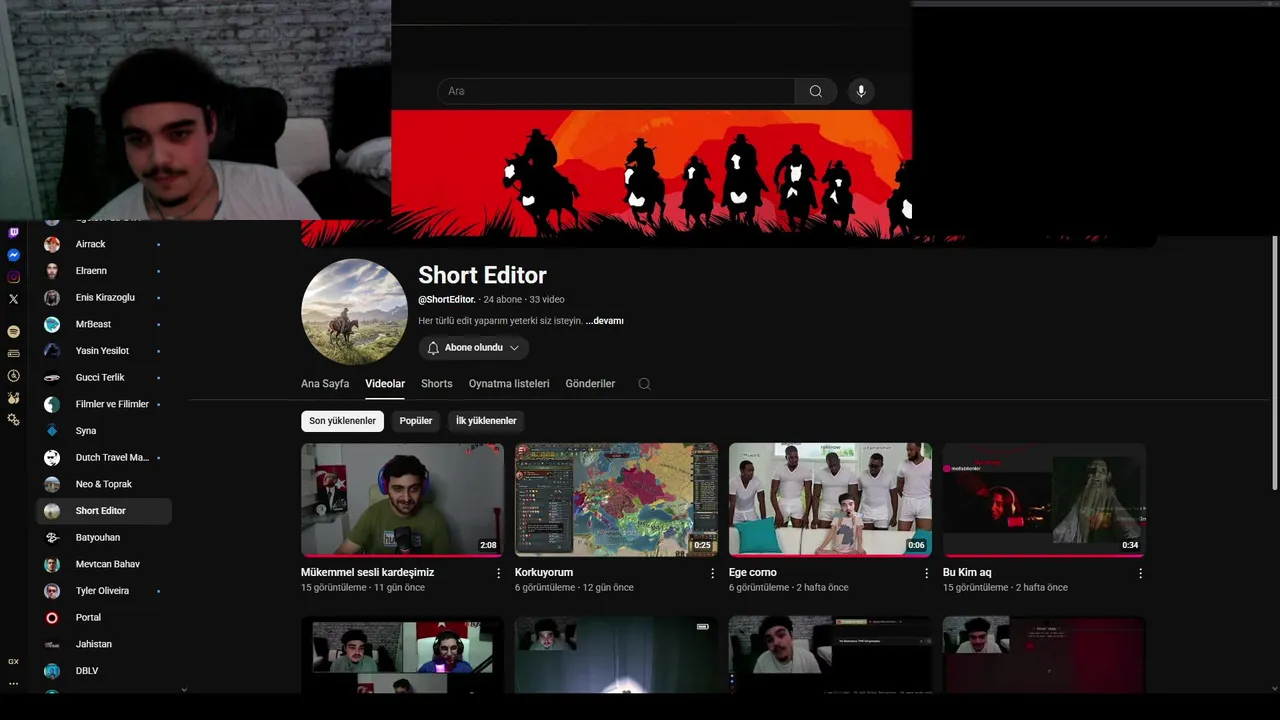Image resolution: width=1280 pixels, height=720 pixels.
Task: Open the Shorts tab
Action: click(437, 384)
